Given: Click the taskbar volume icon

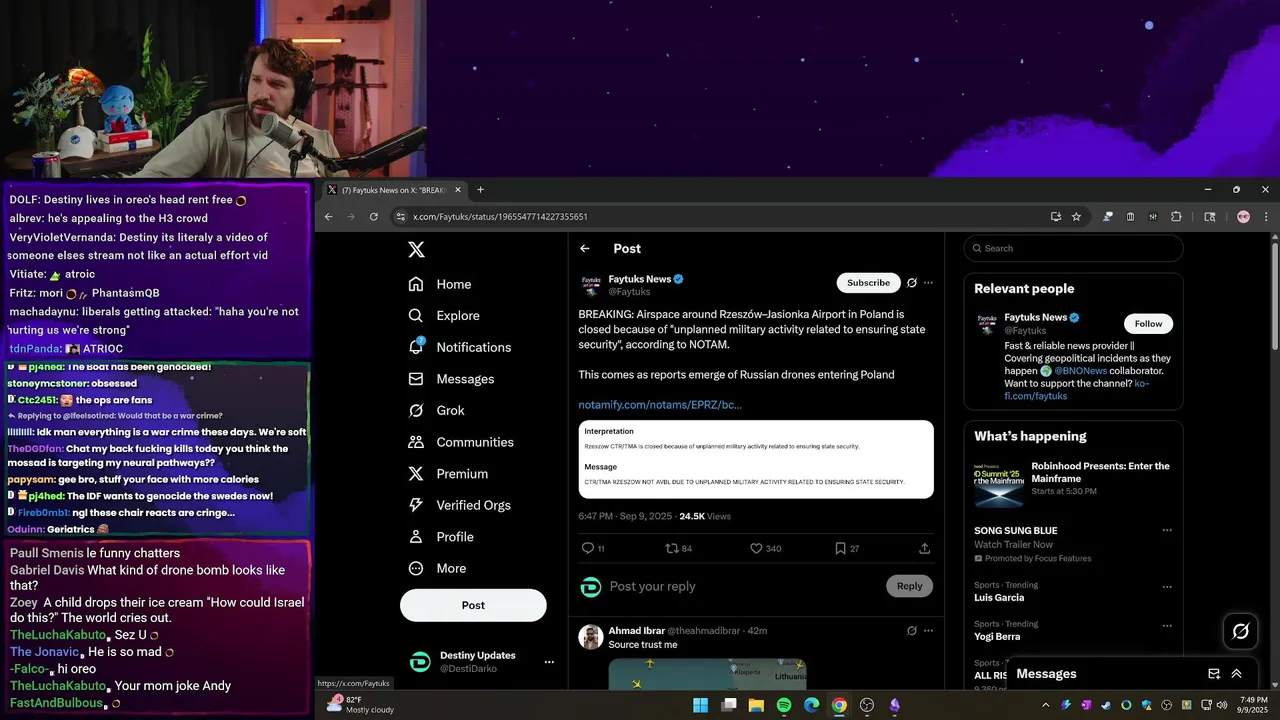Looking at the screenshot, I should click(1222, 705).
